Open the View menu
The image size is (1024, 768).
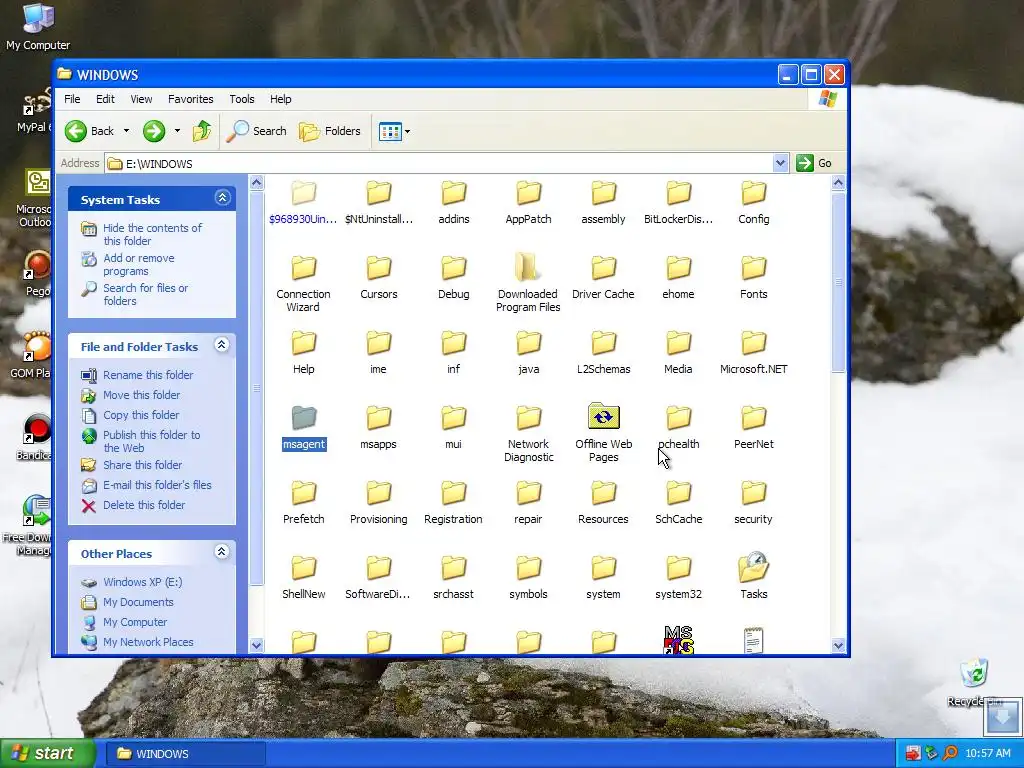coord(141,99)
